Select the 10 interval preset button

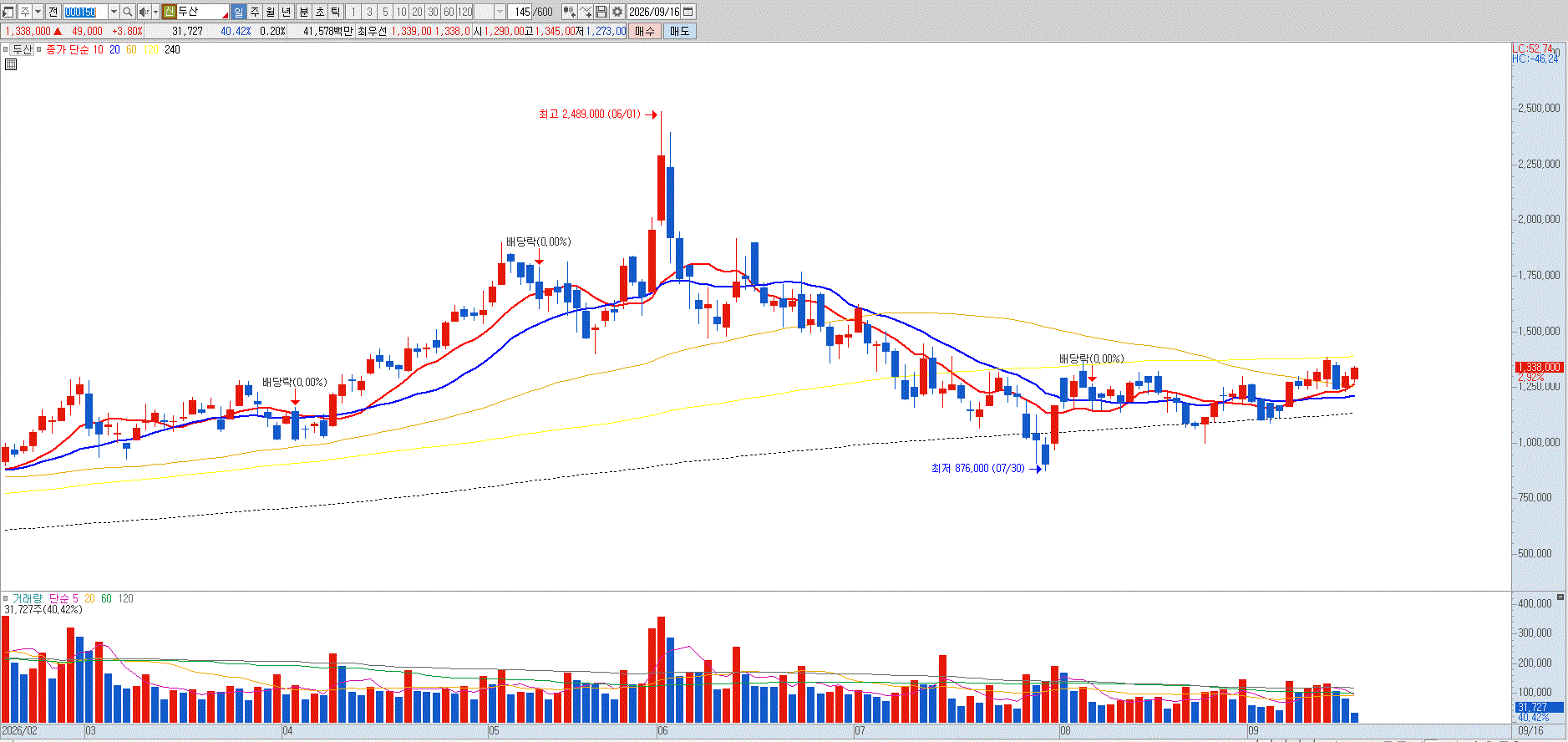(x=401, y=12)
